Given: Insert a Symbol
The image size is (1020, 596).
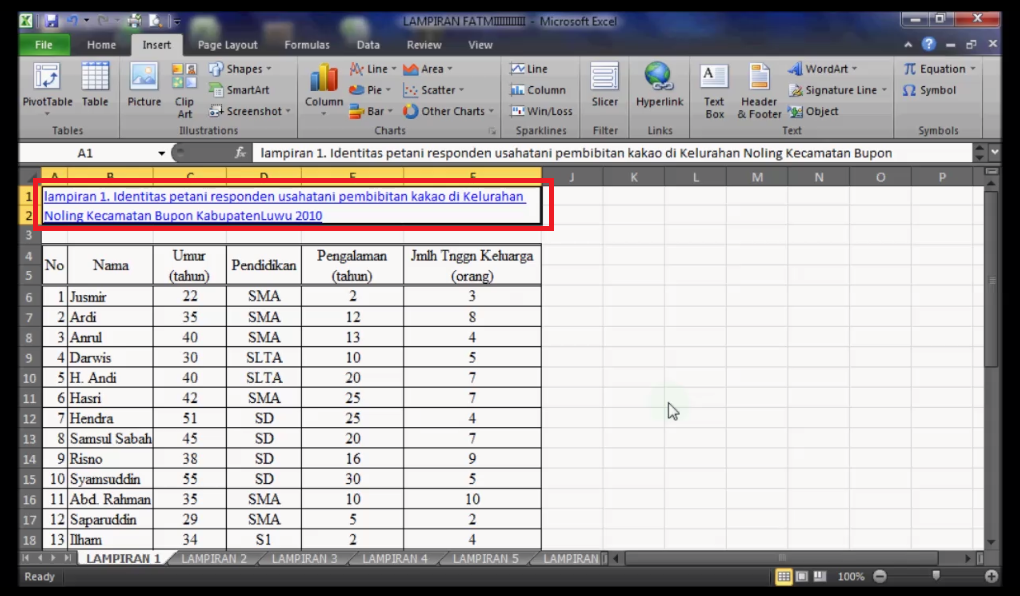Looking at the screenshot, I should (929, 90).
